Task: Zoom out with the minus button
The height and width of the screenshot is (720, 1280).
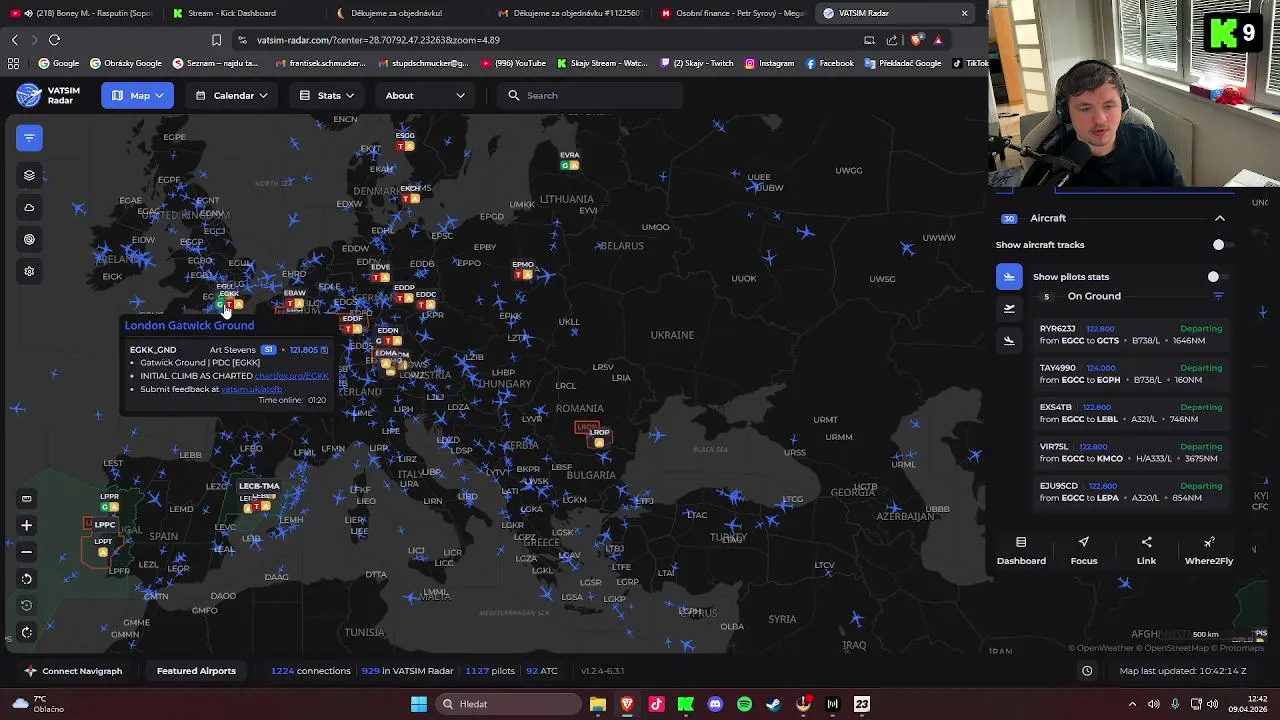Action: point(27,552)
